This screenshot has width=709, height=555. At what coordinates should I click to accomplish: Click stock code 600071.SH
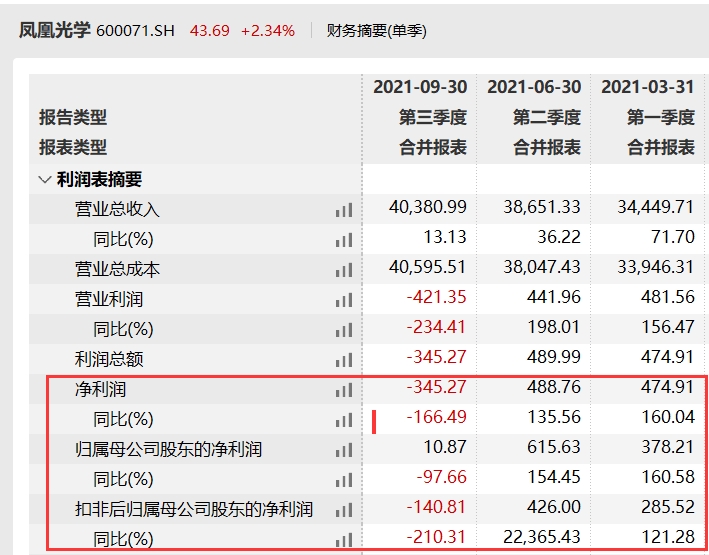click(x=135, y=31)
